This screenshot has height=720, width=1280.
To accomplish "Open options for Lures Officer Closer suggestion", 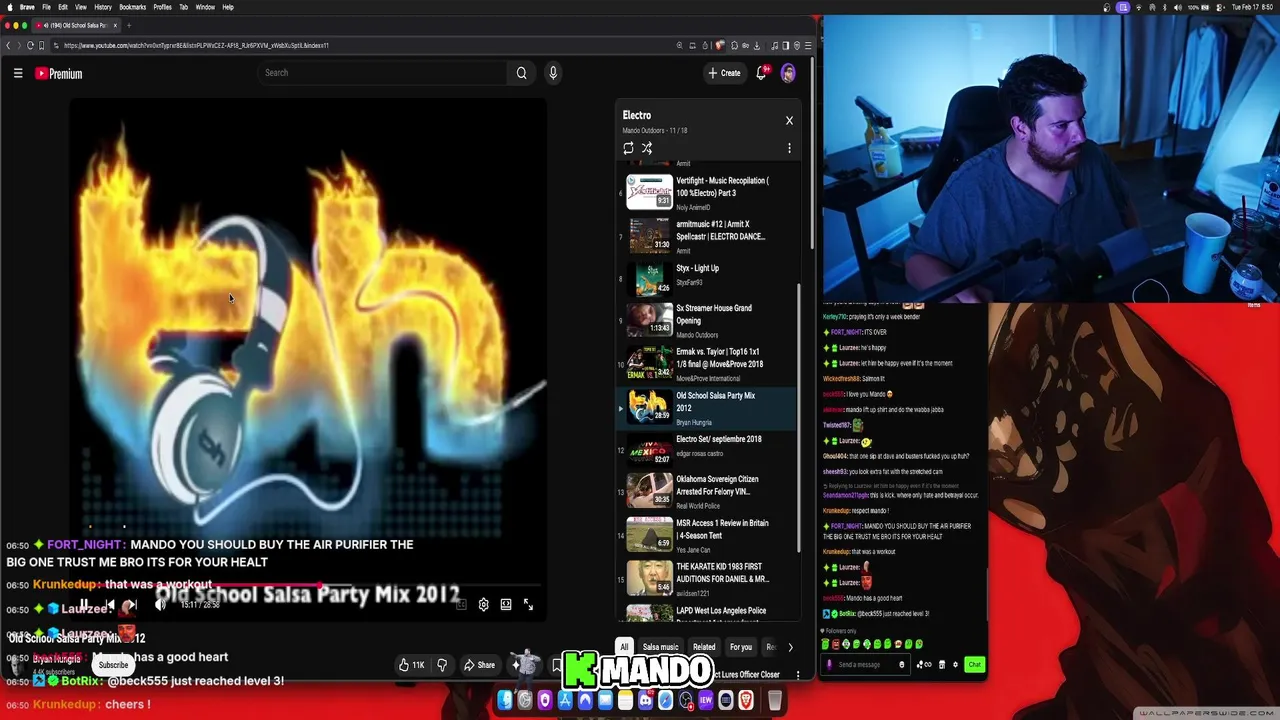I will pos(797,675).
